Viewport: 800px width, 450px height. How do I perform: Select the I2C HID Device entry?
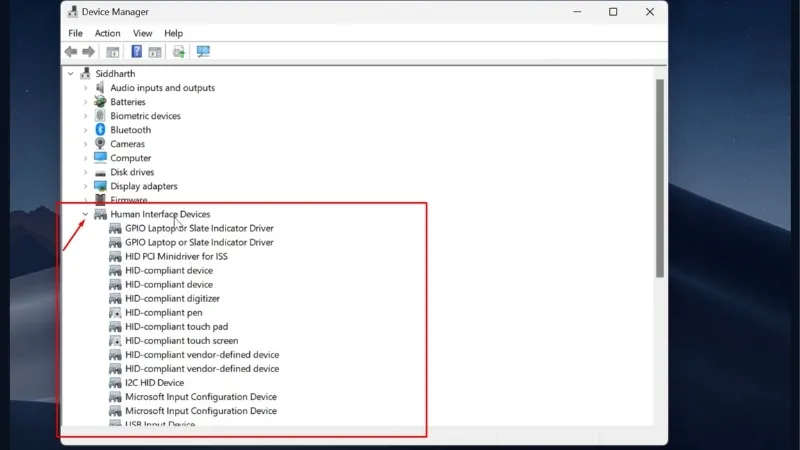(x=154, y=383)
